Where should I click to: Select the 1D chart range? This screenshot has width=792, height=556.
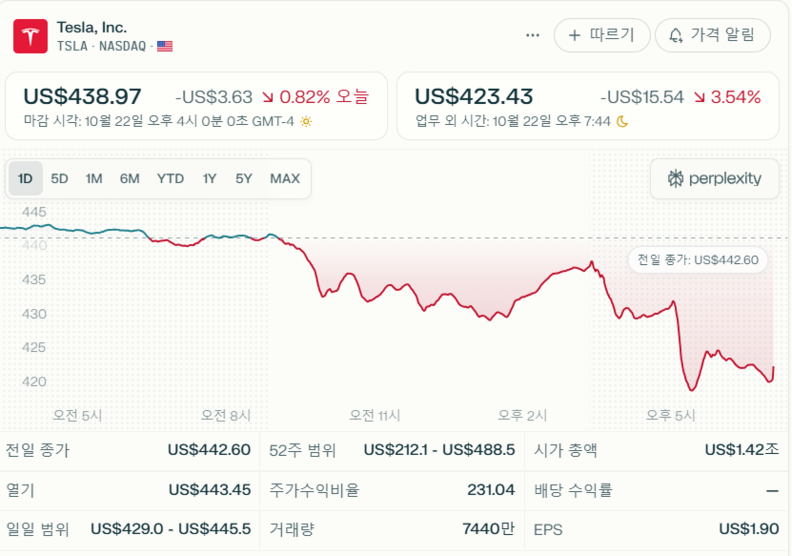[x=26, y=179]
